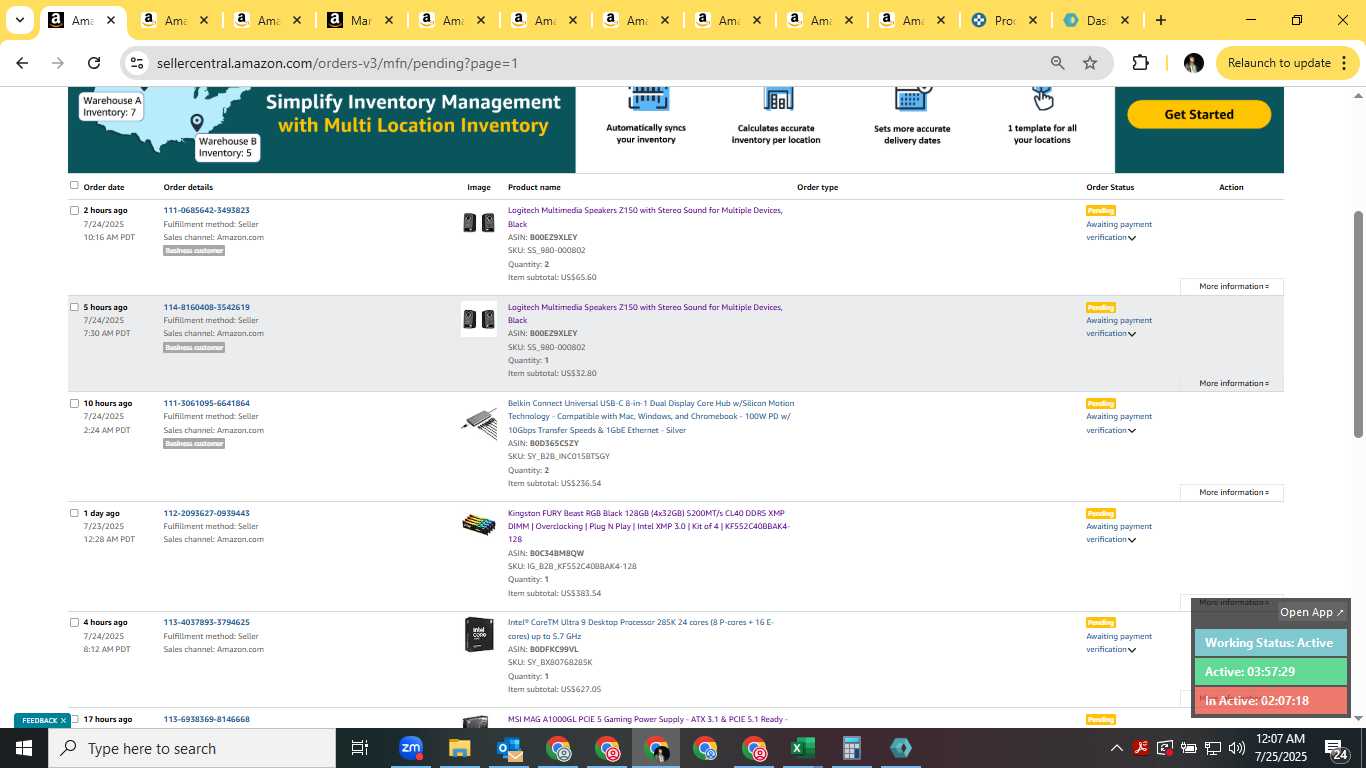Open order link 114-8160408-3542619
Viewport: 1366px width, 768px height.
coord(206,307)
